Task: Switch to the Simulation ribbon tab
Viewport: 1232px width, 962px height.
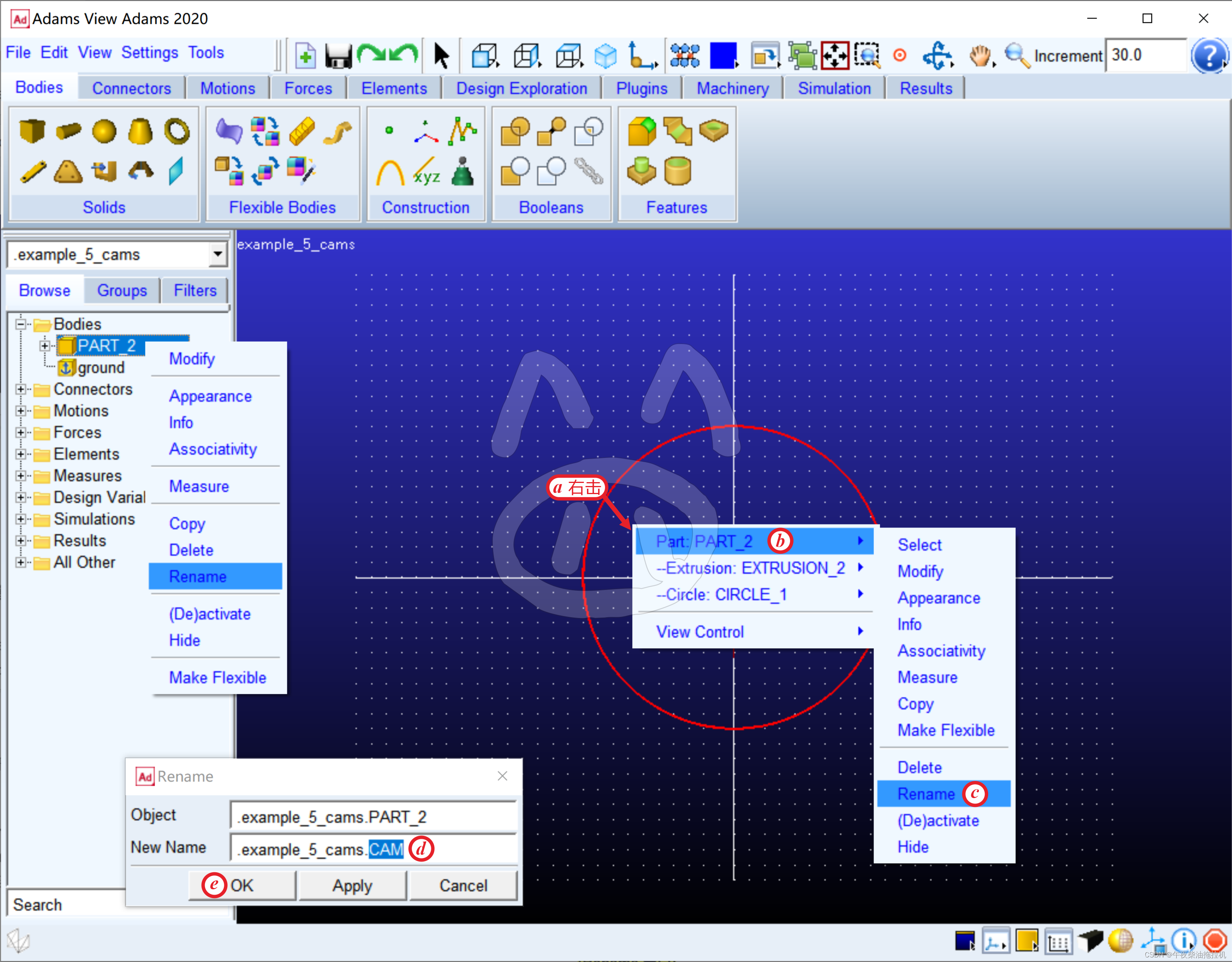Action: (834, 89)
